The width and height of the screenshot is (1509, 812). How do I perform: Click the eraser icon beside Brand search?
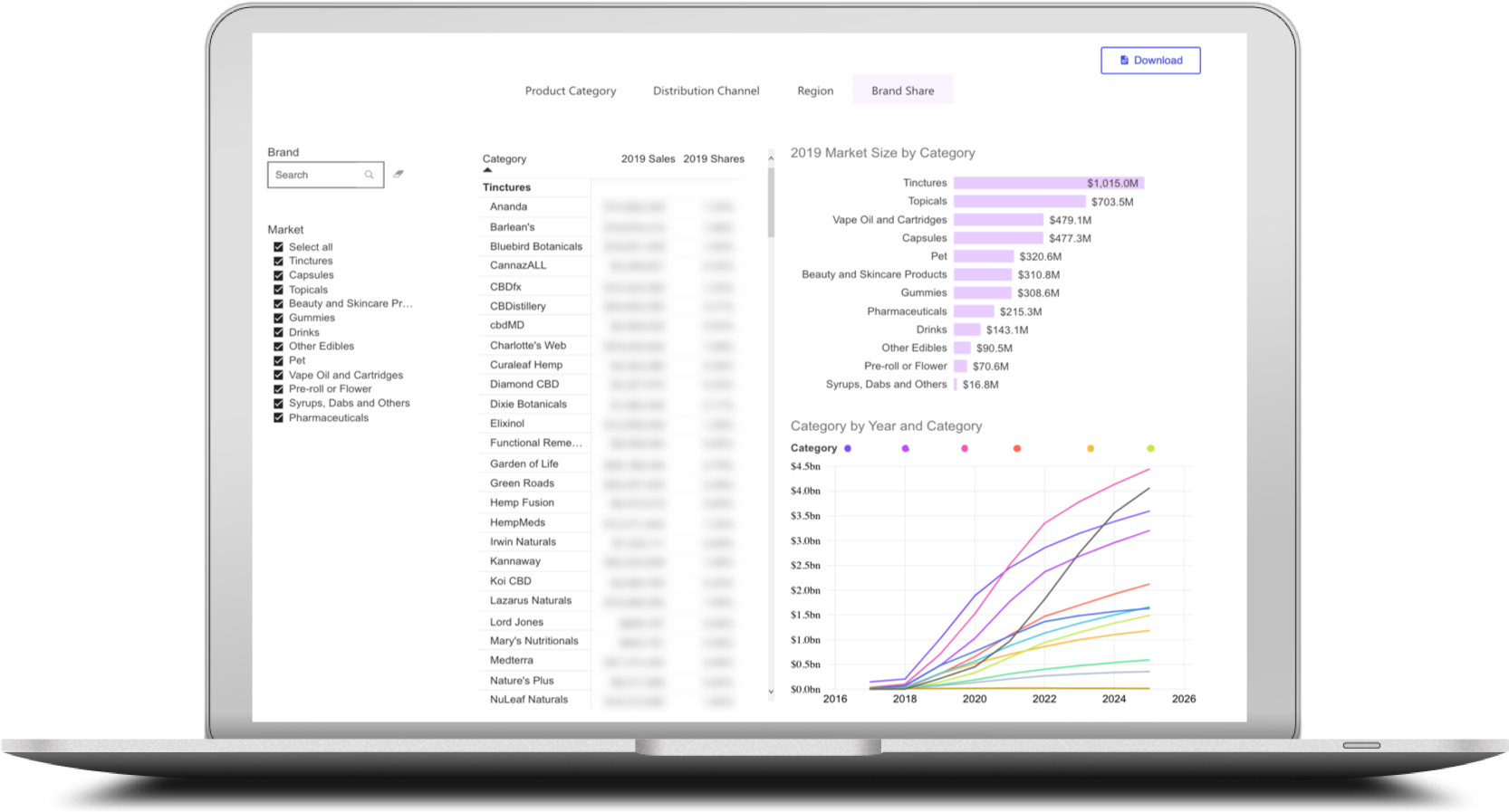coord(399,174)
